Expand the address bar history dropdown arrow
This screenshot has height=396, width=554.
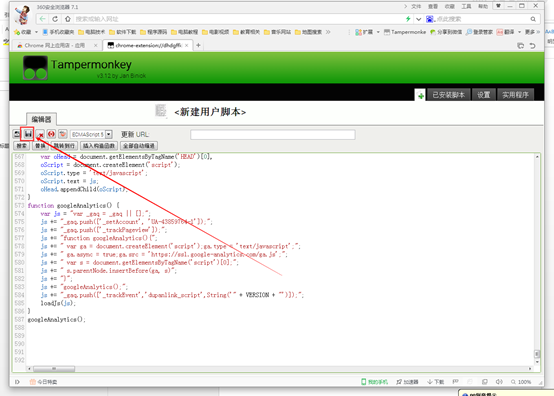click(419, 19)
